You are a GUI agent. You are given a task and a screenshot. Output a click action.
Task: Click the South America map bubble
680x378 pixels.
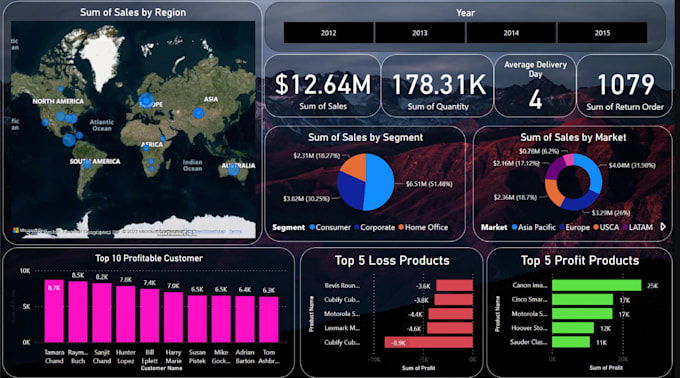tap(87, 164)
